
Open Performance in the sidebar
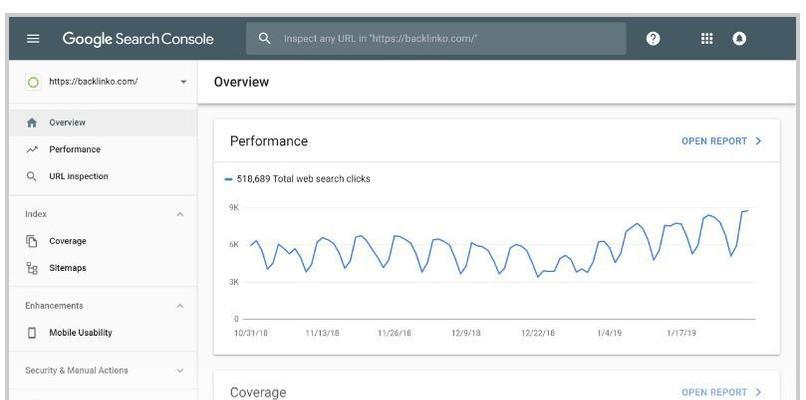coord(103,150)
